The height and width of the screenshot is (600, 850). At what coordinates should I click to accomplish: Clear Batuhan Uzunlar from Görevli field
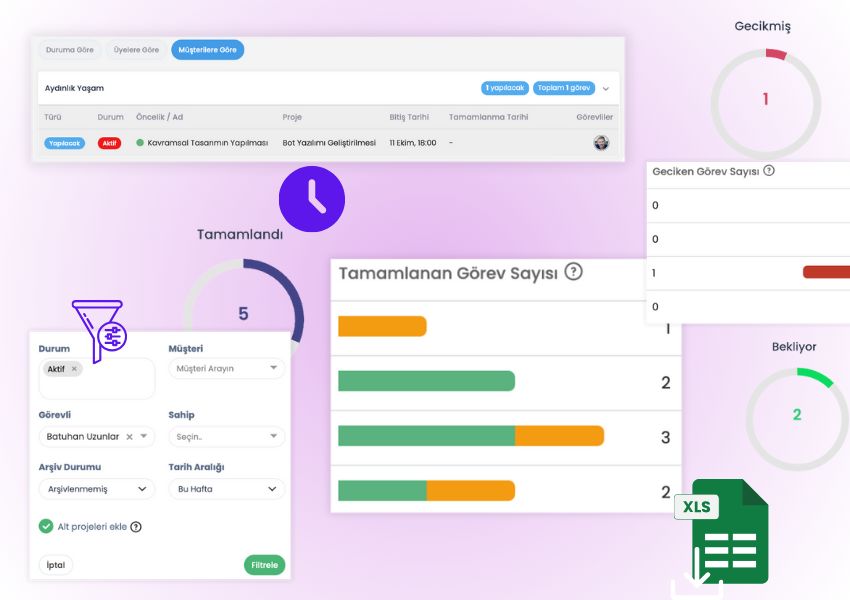tap(129, 437)
